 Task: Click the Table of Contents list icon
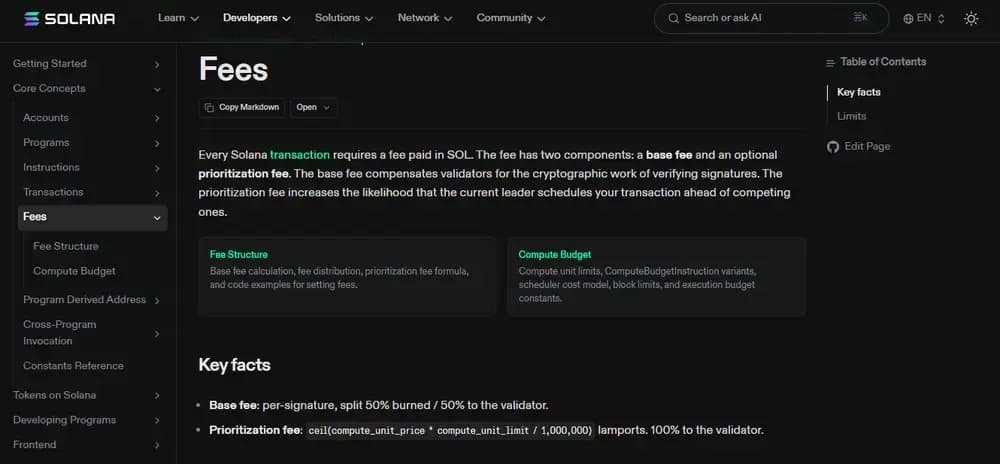(830, 62)
